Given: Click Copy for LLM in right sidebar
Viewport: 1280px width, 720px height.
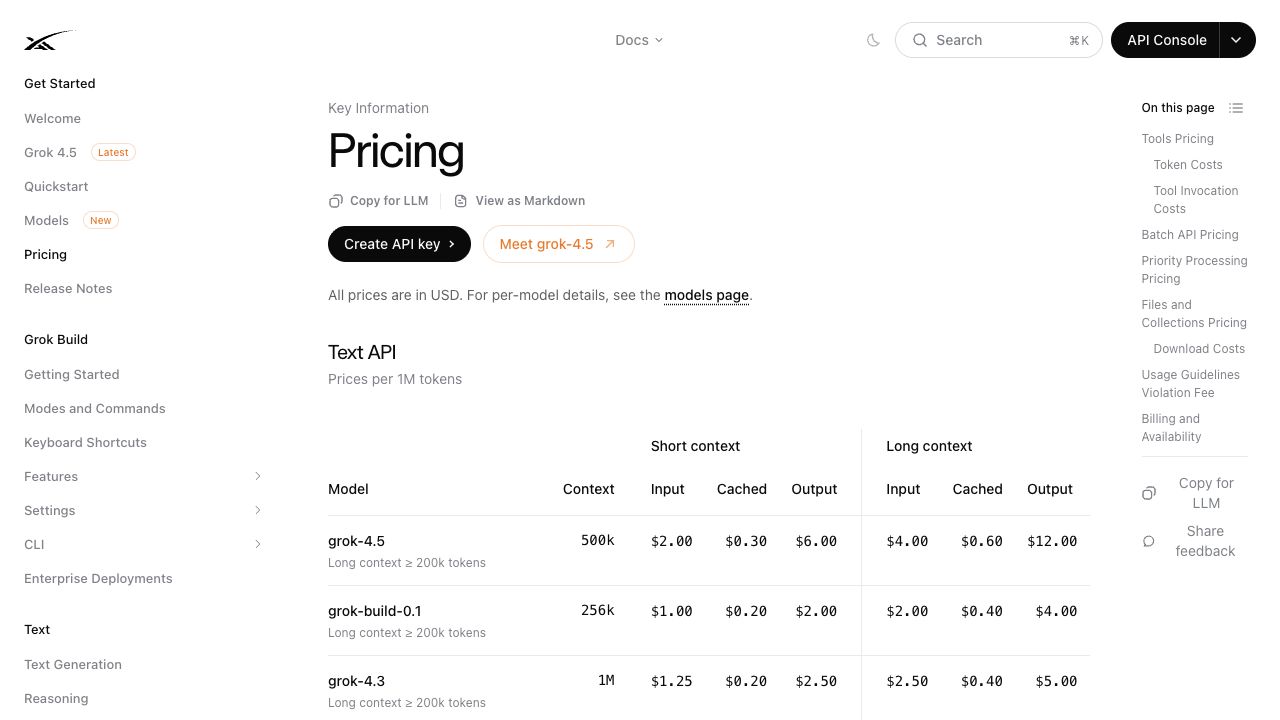Looking at the screenshot, I should point(1193,493).
